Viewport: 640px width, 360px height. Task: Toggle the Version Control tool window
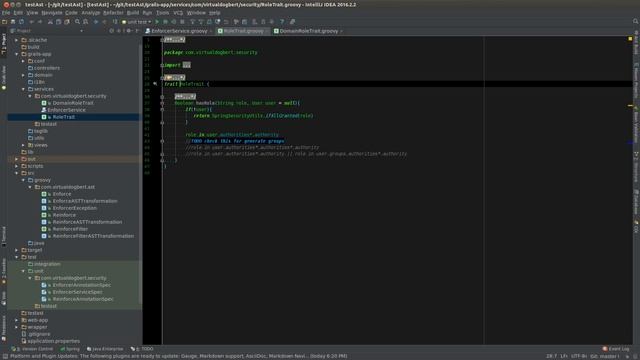33,349
